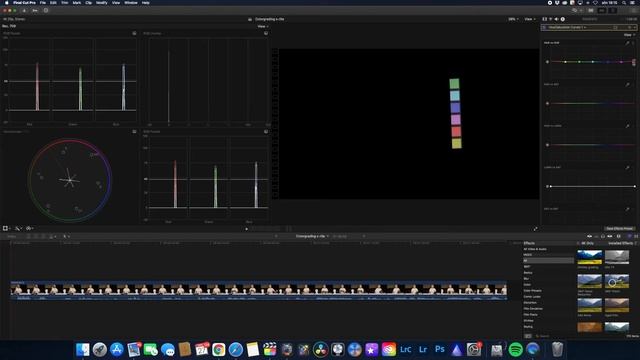The width and height of the screenshot is (640, 360).
Task: Open the File menu
Action: tap(42, 2)
